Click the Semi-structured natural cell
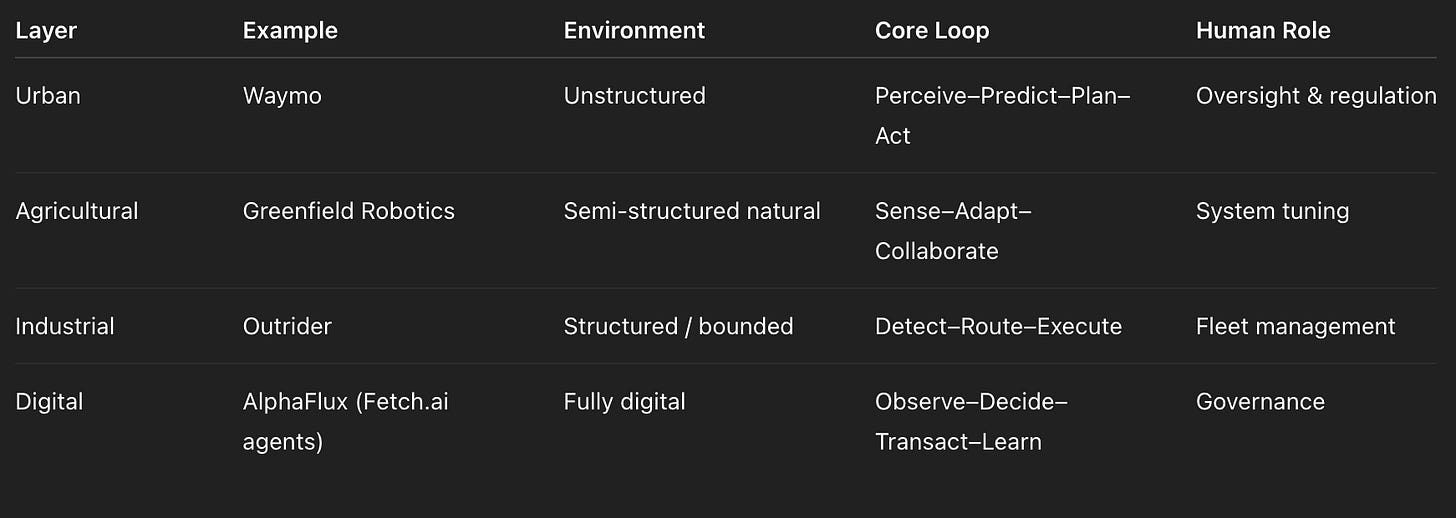The width and height of the screenshot is (1456, 518). click(692, 211)
